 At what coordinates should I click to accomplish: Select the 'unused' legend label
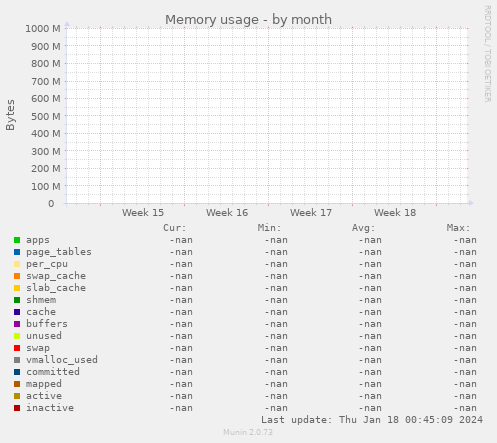tap(44, 336)
